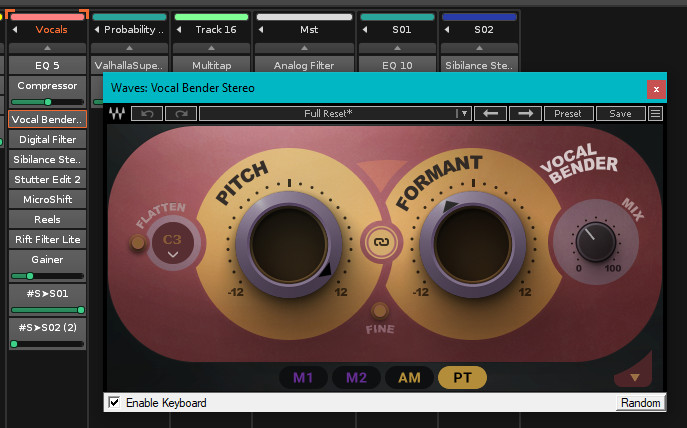The image size is (687, 428).
Task: Select the Stutter Edit 2 device
Action: click(47, 180)
